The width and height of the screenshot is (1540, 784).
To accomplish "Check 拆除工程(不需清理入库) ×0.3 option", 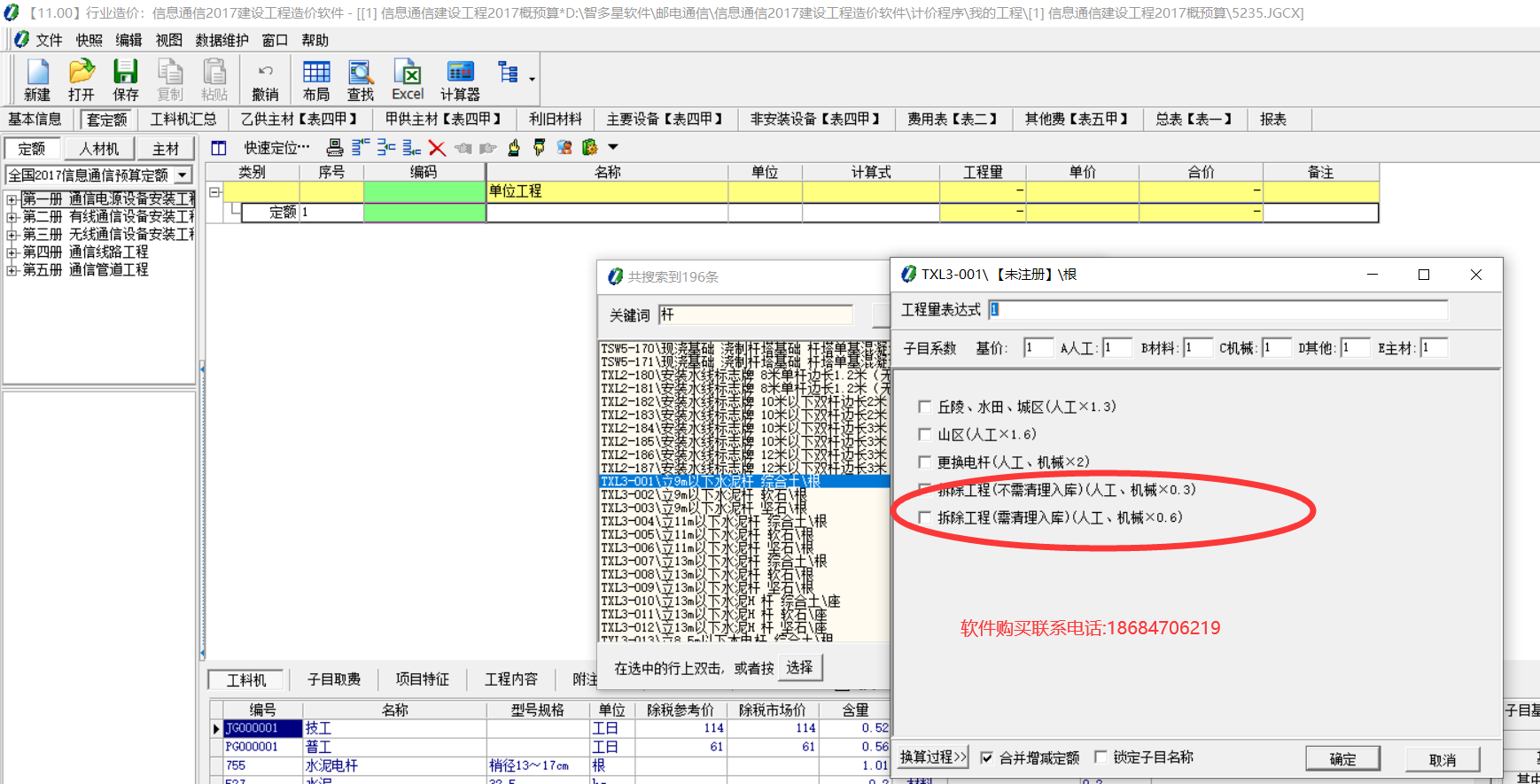I will click(925, 489).
